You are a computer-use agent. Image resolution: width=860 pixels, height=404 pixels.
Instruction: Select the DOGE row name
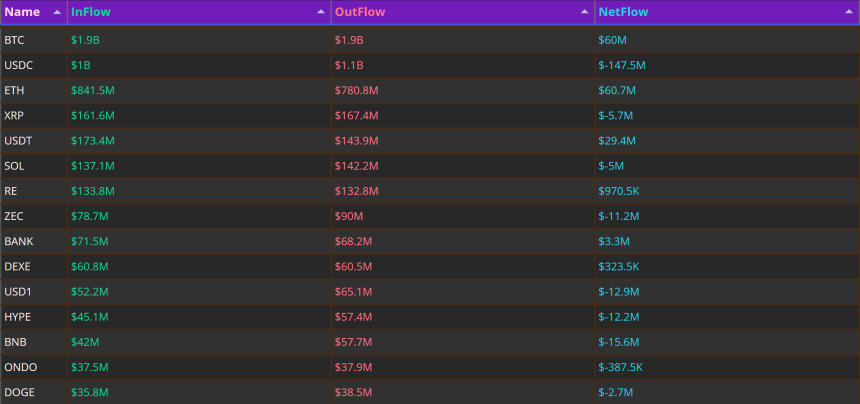coord(18,393)
